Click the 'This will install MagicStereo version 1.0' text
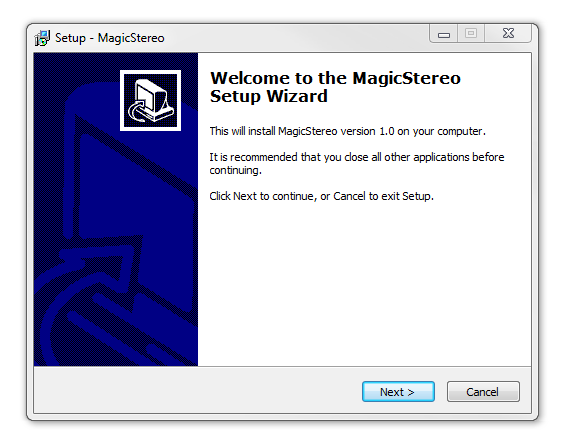Screen dimensions: 561x435 tap(347, 131)
